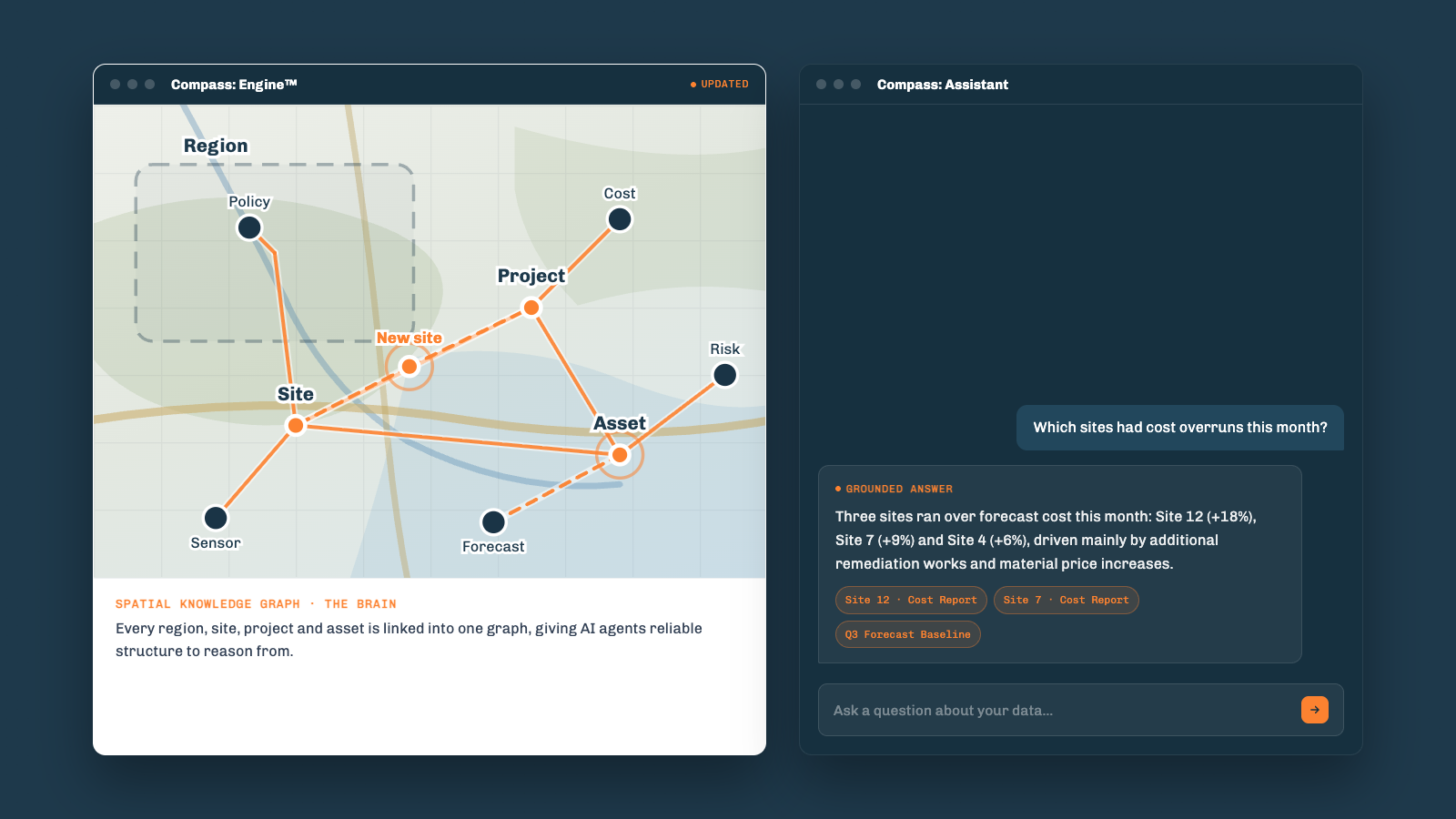Select the Cost node on the graph

620,219
